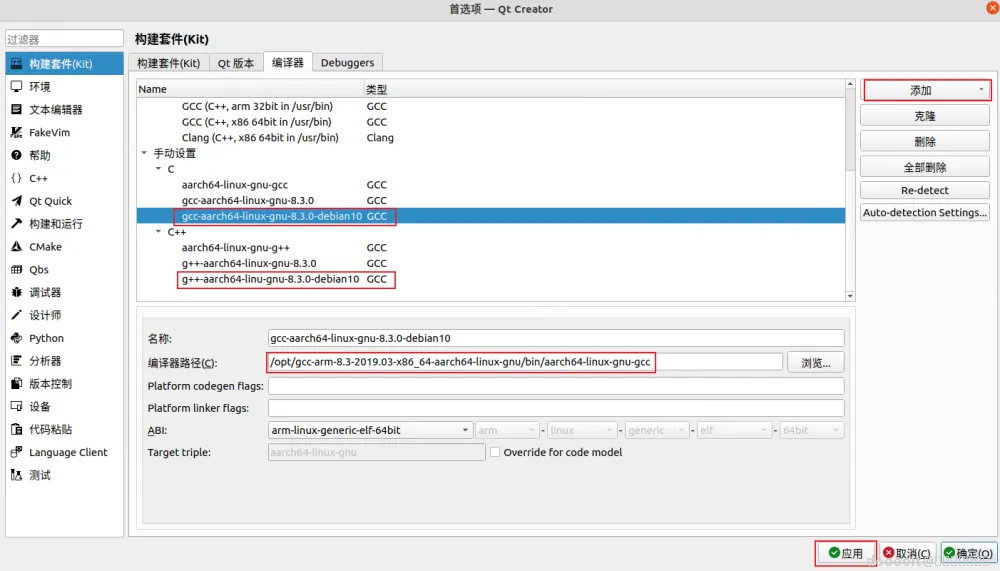Select g++-aarch64-linux-gnu-8.3.0 row

491,263
